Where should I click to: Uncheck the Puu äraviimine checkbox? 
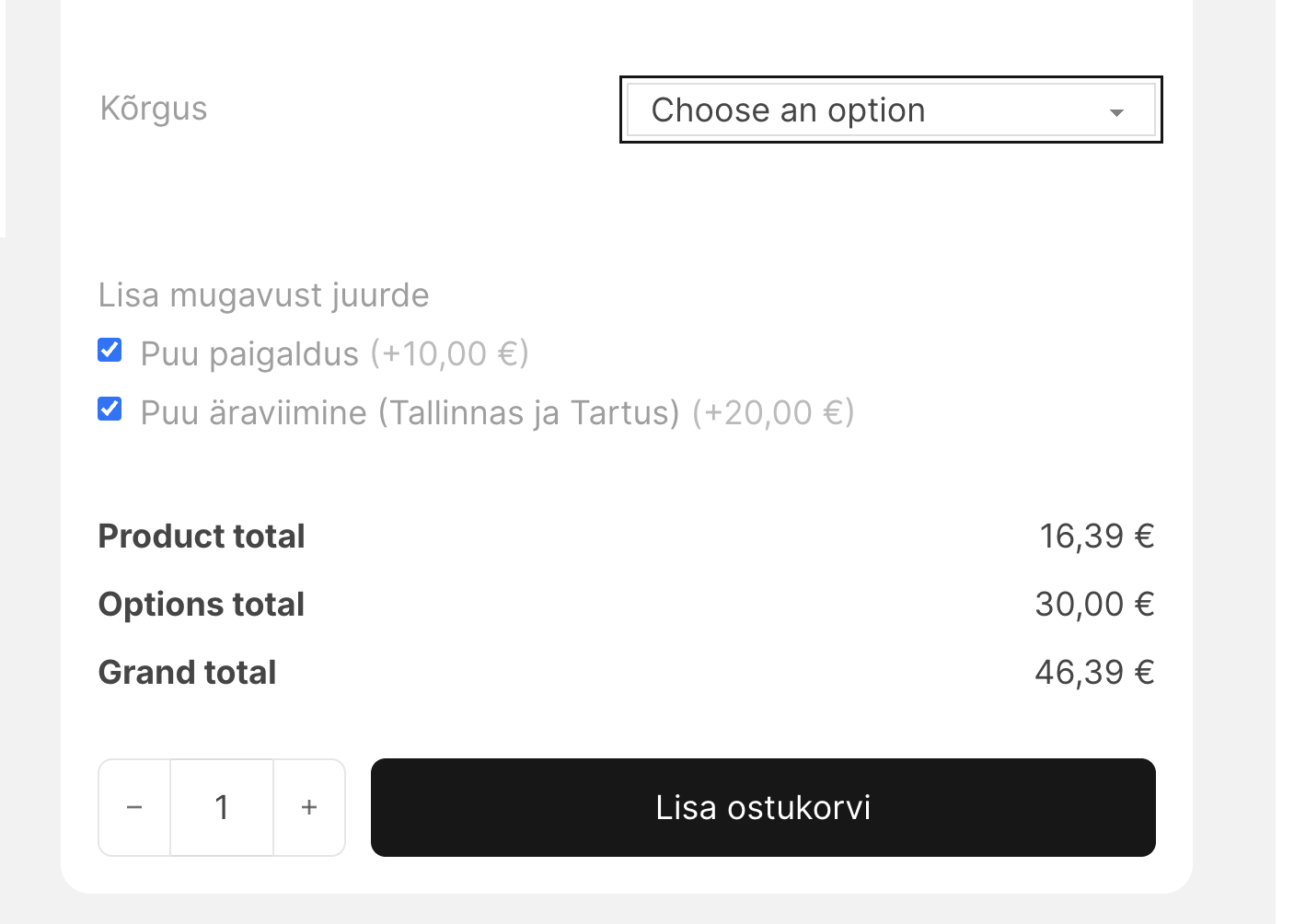(x=110, y=410)
